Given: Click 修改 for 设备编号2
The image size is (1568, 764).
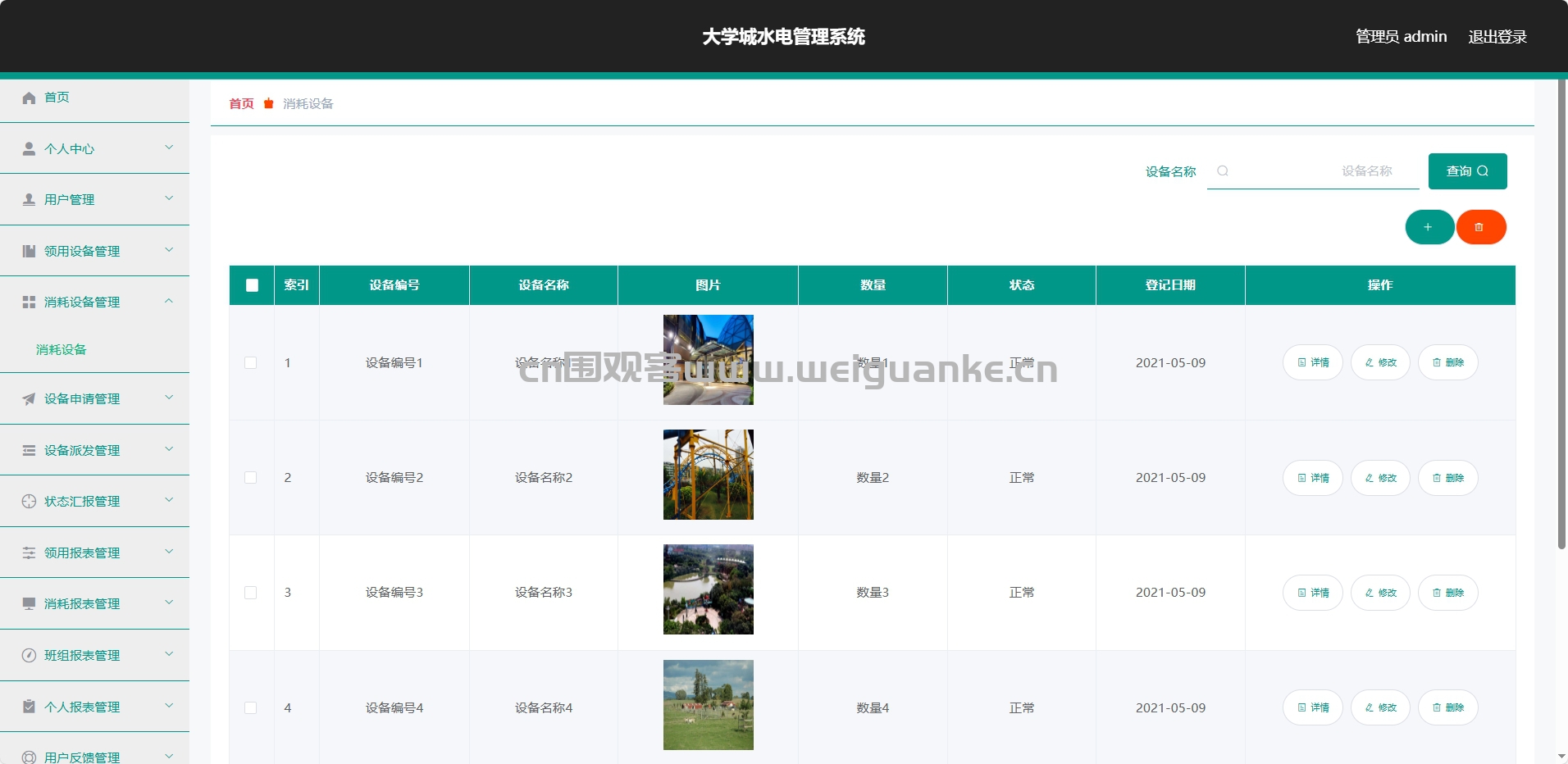Looking at the screenshot, I should pyautogui.click(x=1380, y=478).
